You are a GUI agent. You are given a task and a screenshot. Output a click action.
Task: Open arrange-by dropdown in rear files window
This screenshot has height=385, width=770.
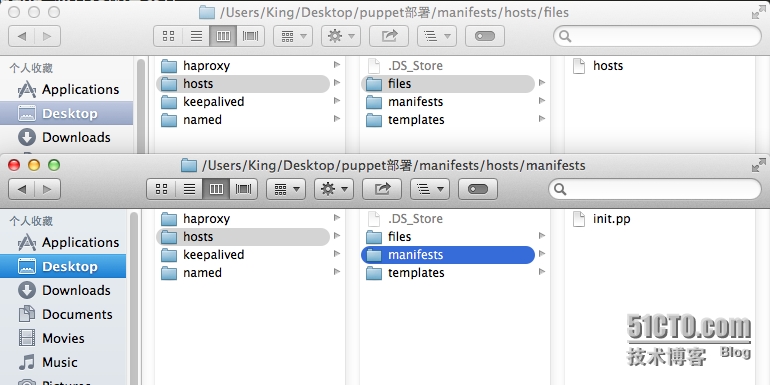pyautogui.click(x=293, y=36)
